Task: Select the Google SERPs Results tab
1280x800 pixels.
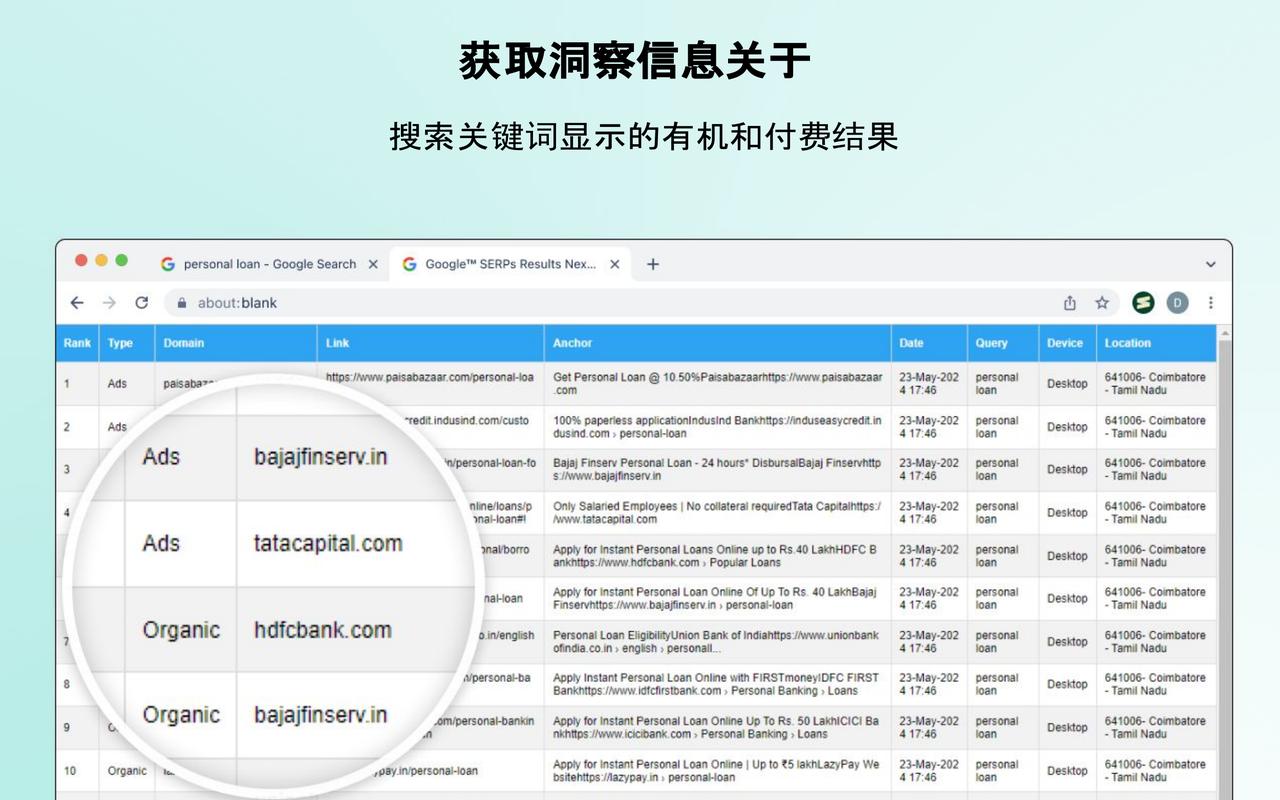Action: (x=510, y=264)
